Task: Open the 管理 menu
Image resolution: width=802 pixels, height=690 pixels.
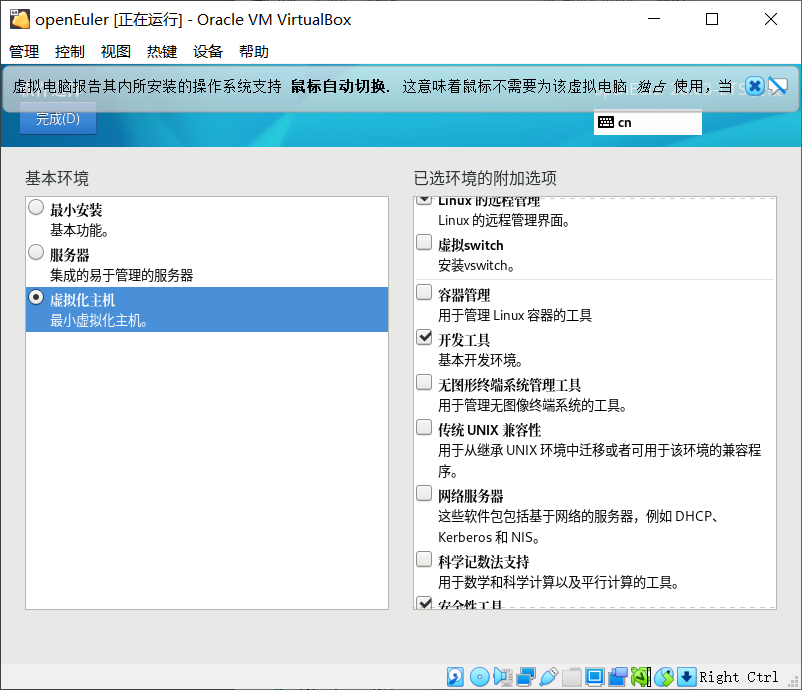Action: tap(24, 52)
